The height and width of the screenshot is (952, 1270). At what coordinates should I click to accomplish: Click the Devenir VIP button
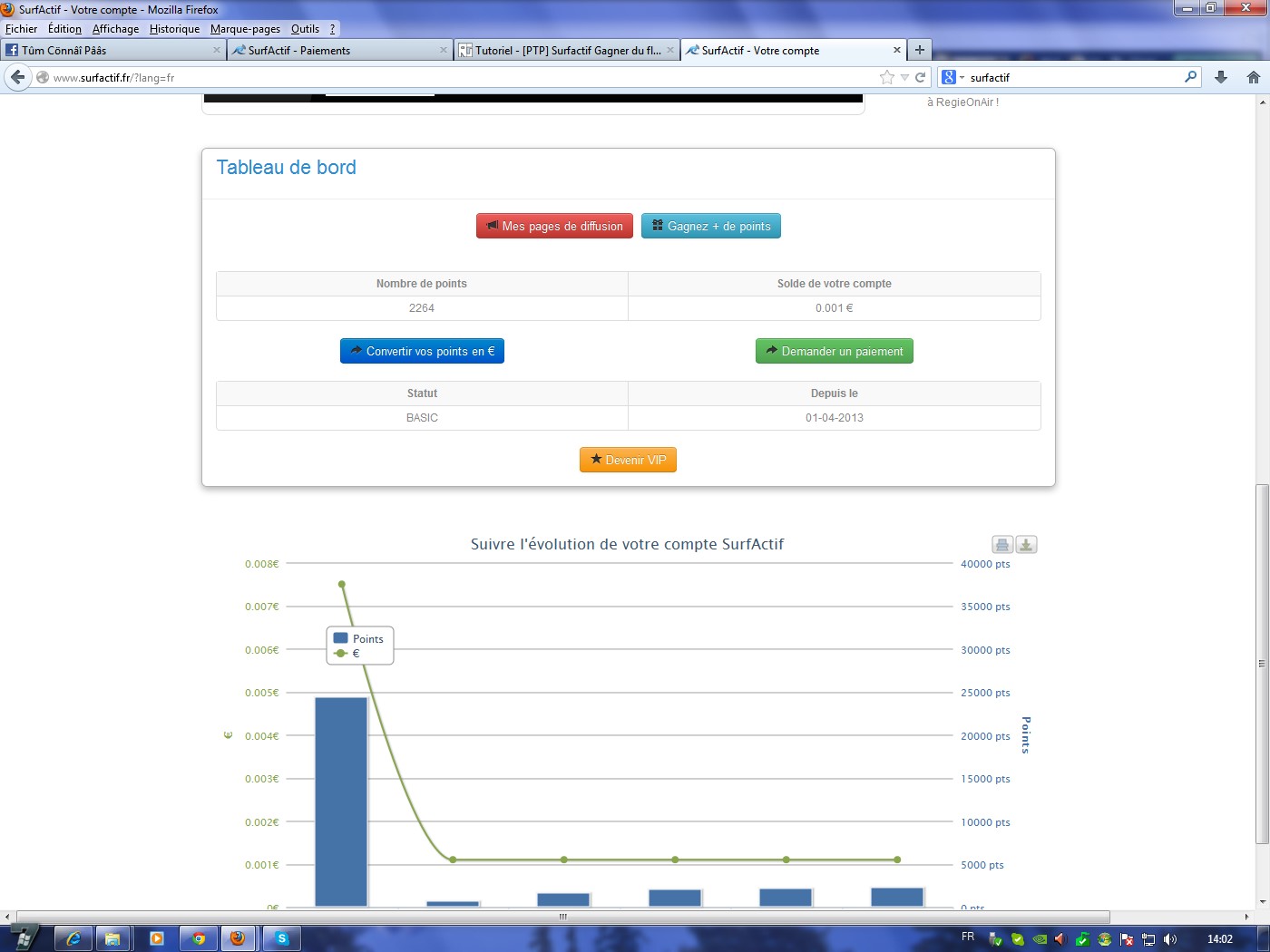click(628, 460)
